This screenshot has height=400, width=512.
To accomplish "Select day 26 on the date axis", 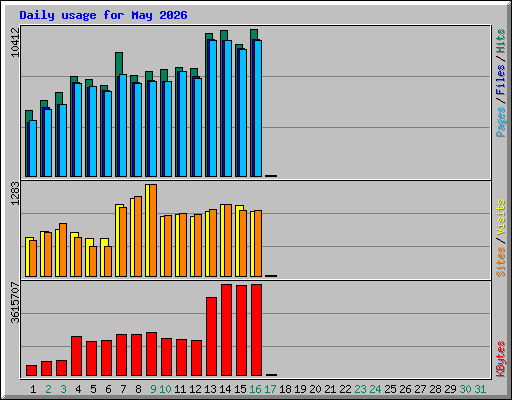I will (x=405, y=389).
